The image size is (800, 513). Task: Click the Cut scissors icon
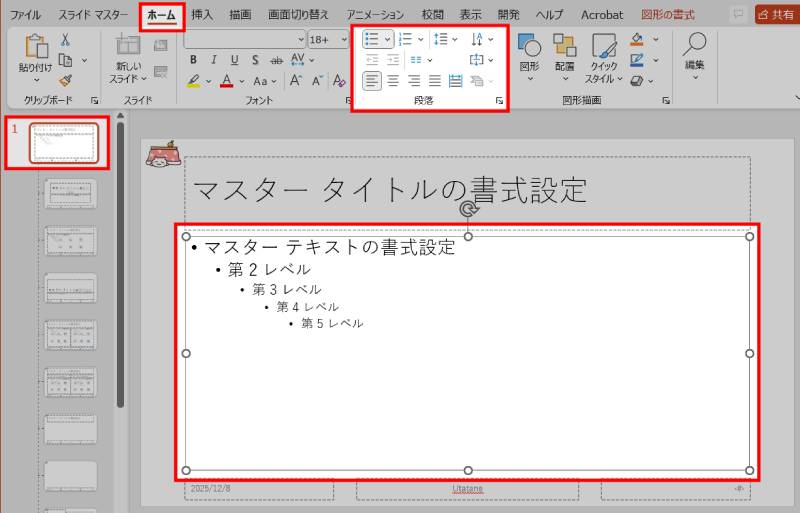point(65,40)
